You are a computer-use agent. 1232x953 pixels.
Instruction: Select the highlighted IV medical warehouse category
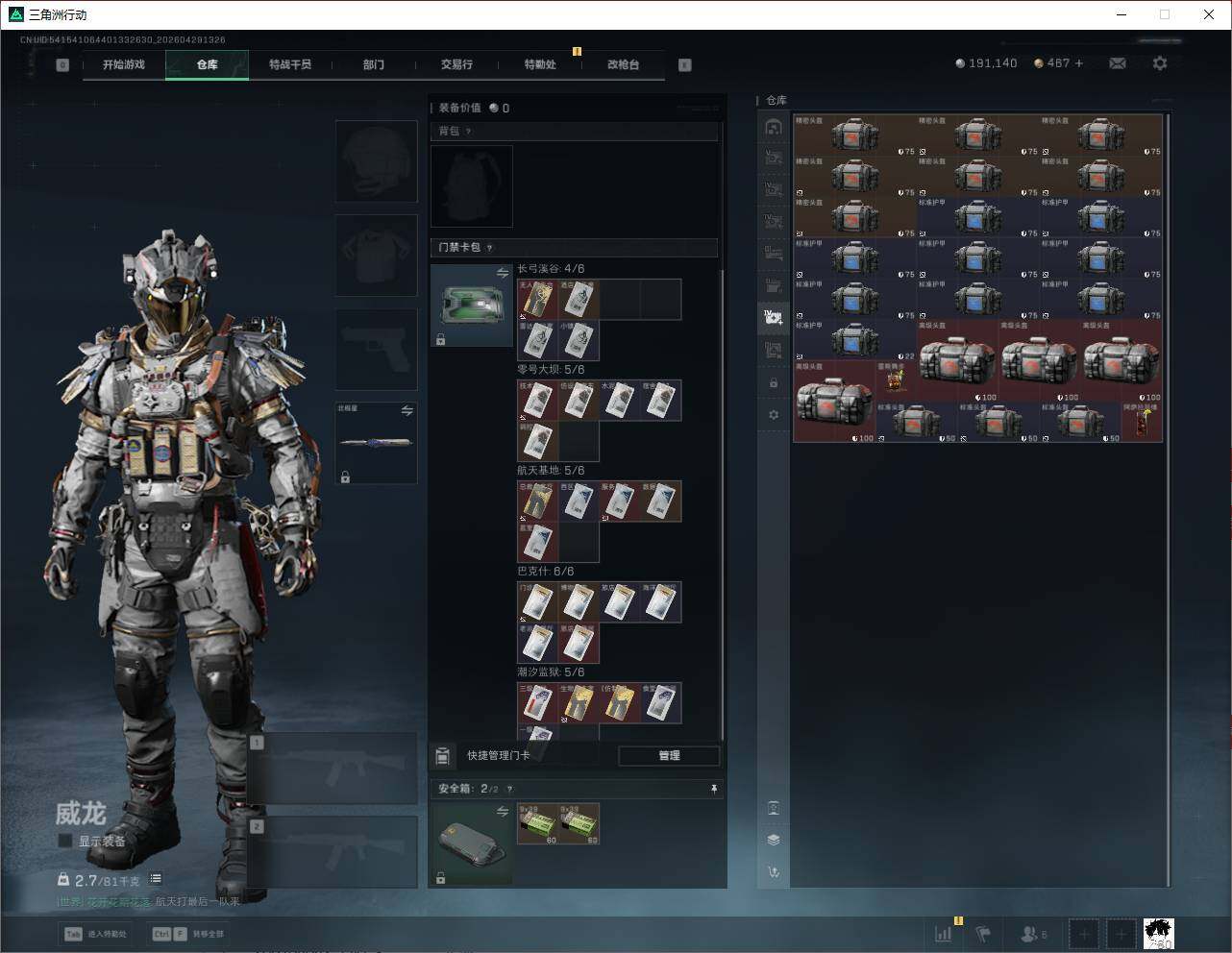[x=774, y=317]
